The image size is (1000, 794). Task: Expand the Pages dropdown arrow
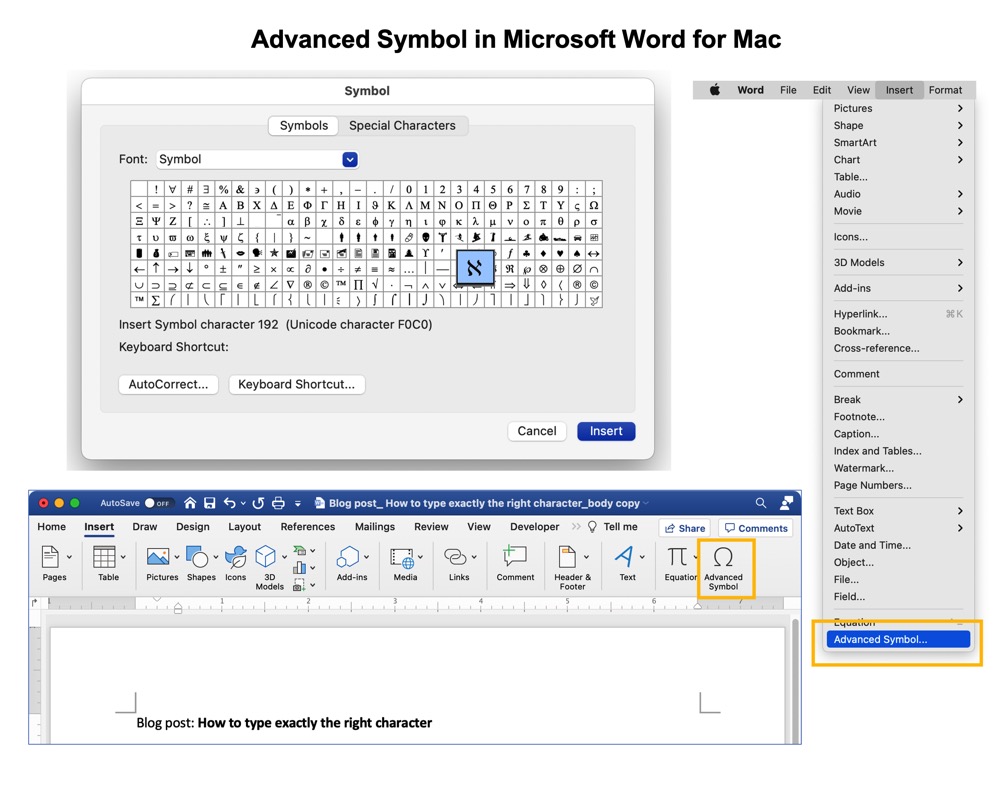point(69,557)
